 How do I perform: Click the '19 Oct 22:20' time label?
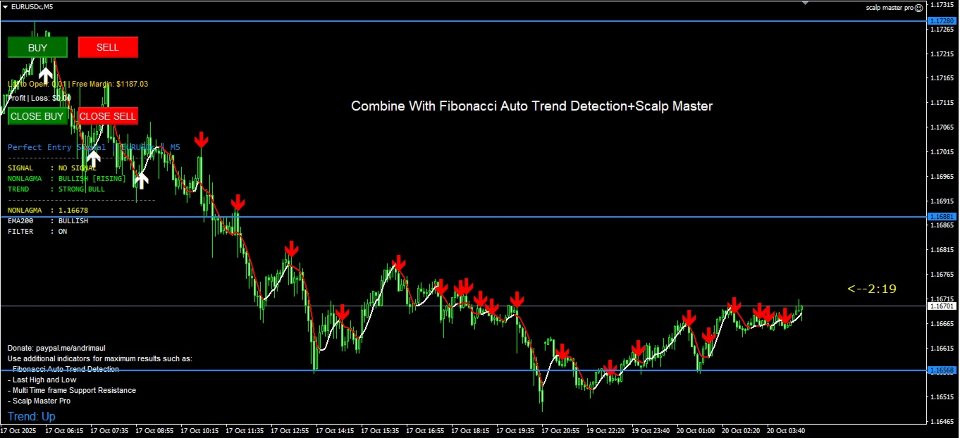click(608, 430)
